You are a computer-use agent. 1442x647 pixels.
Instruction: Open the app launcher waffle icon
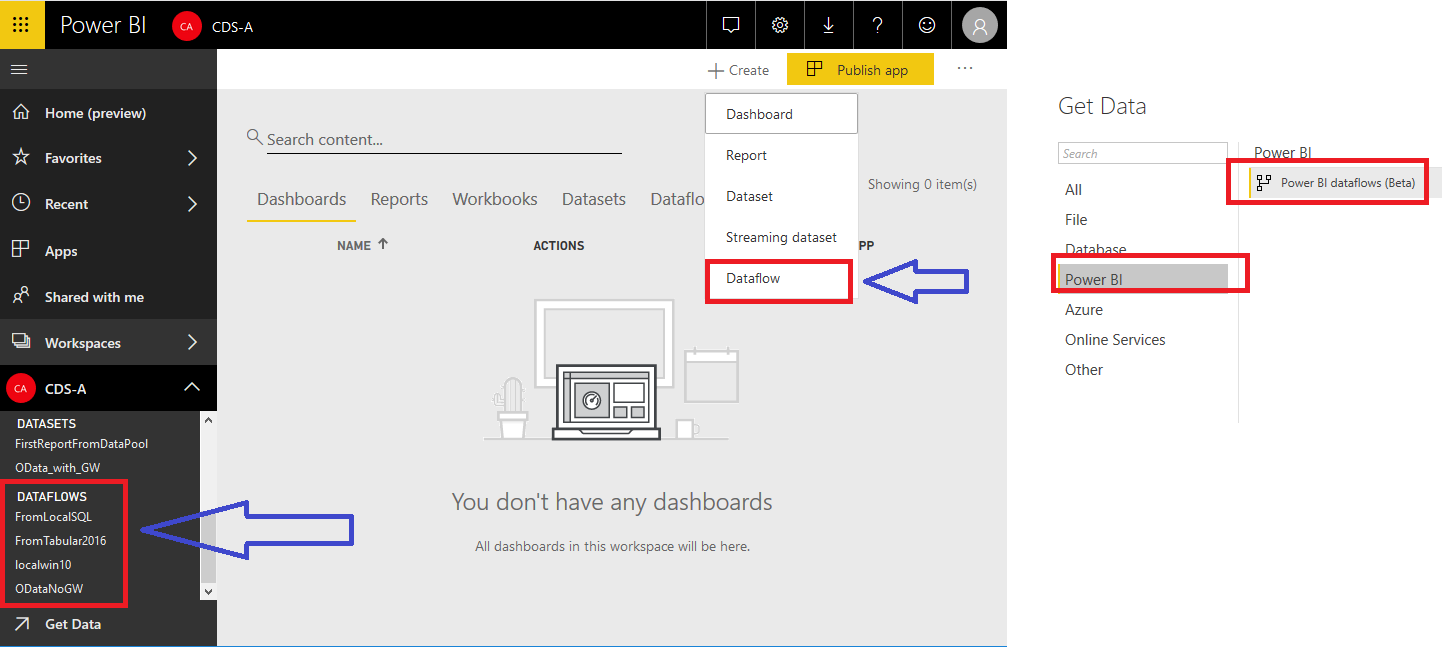(21, 25)
